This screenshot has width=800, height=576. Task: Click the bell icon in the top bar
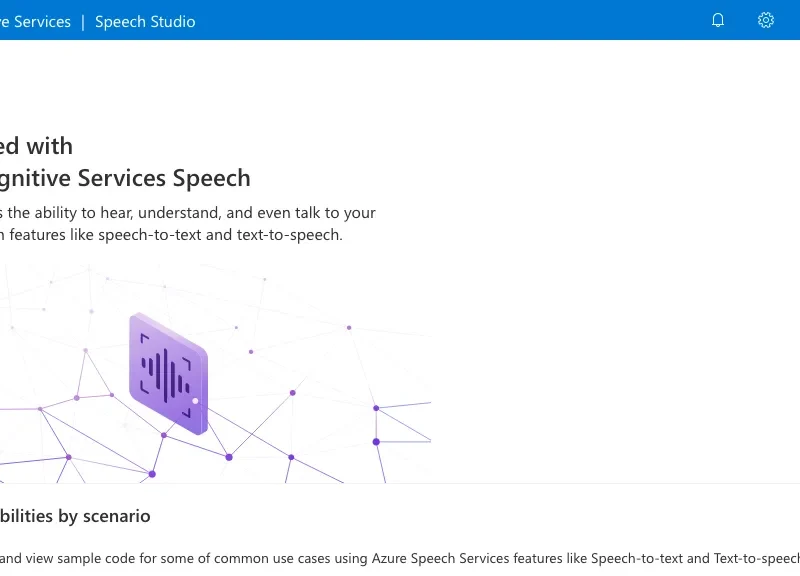click(717, 20)
